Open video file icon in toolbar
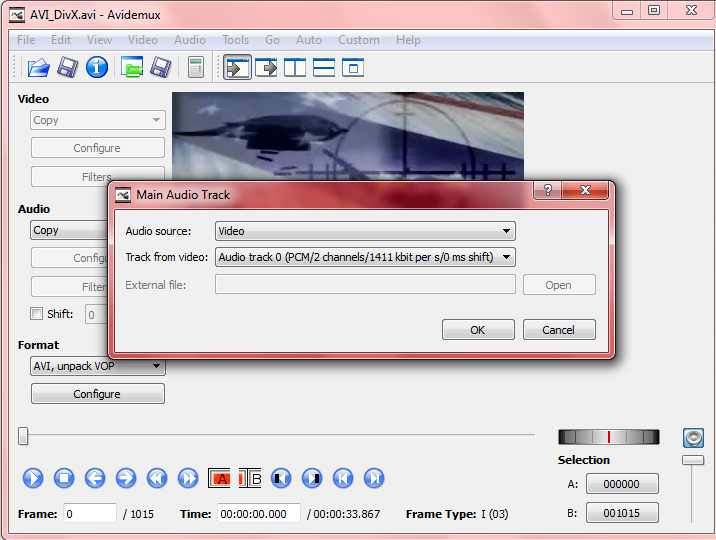The height and width of the screenshot is (540, 716). (38, 68)
